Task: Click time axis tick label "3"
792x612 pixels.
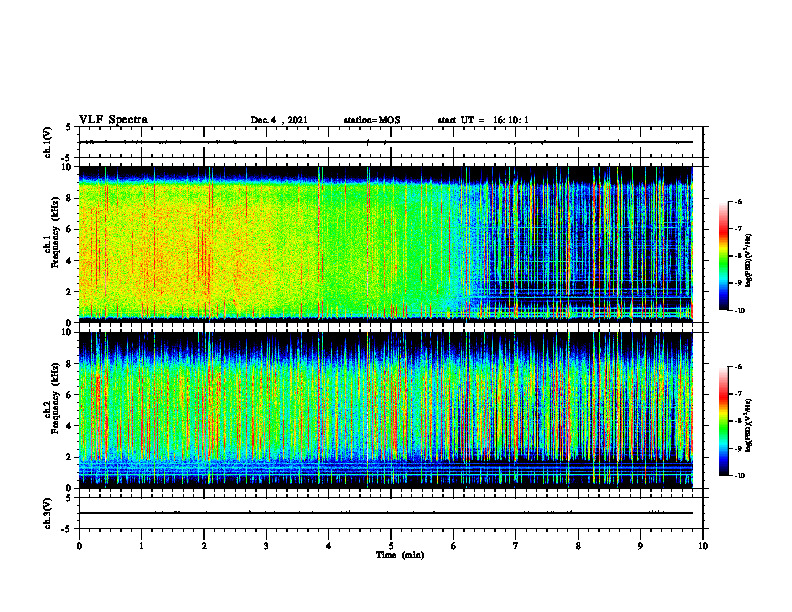Action: coord(266,546)
